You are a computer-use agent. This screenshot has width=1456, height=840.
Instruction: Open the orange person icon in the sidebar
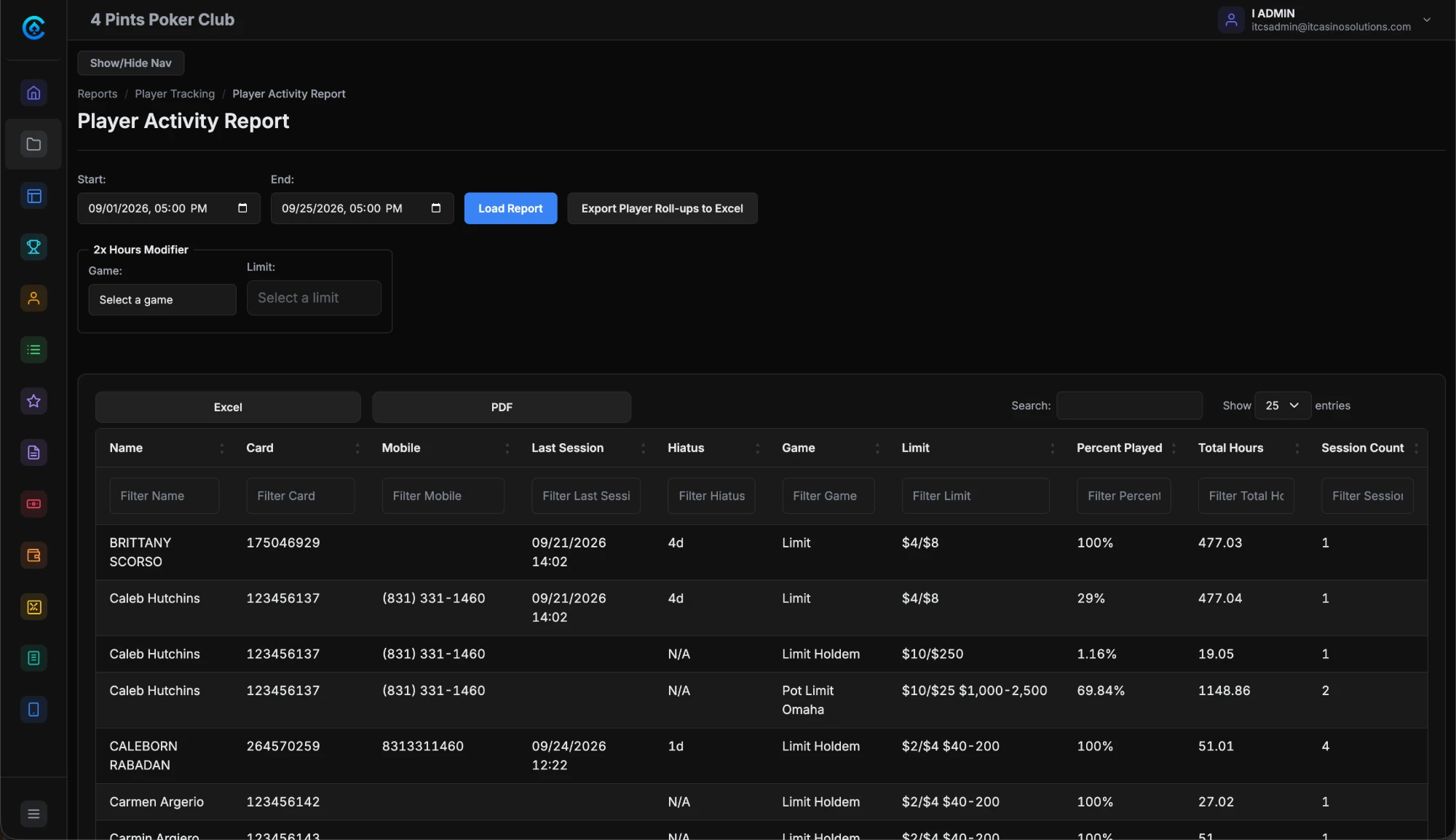pyautogui.click(x=33, y=298)
